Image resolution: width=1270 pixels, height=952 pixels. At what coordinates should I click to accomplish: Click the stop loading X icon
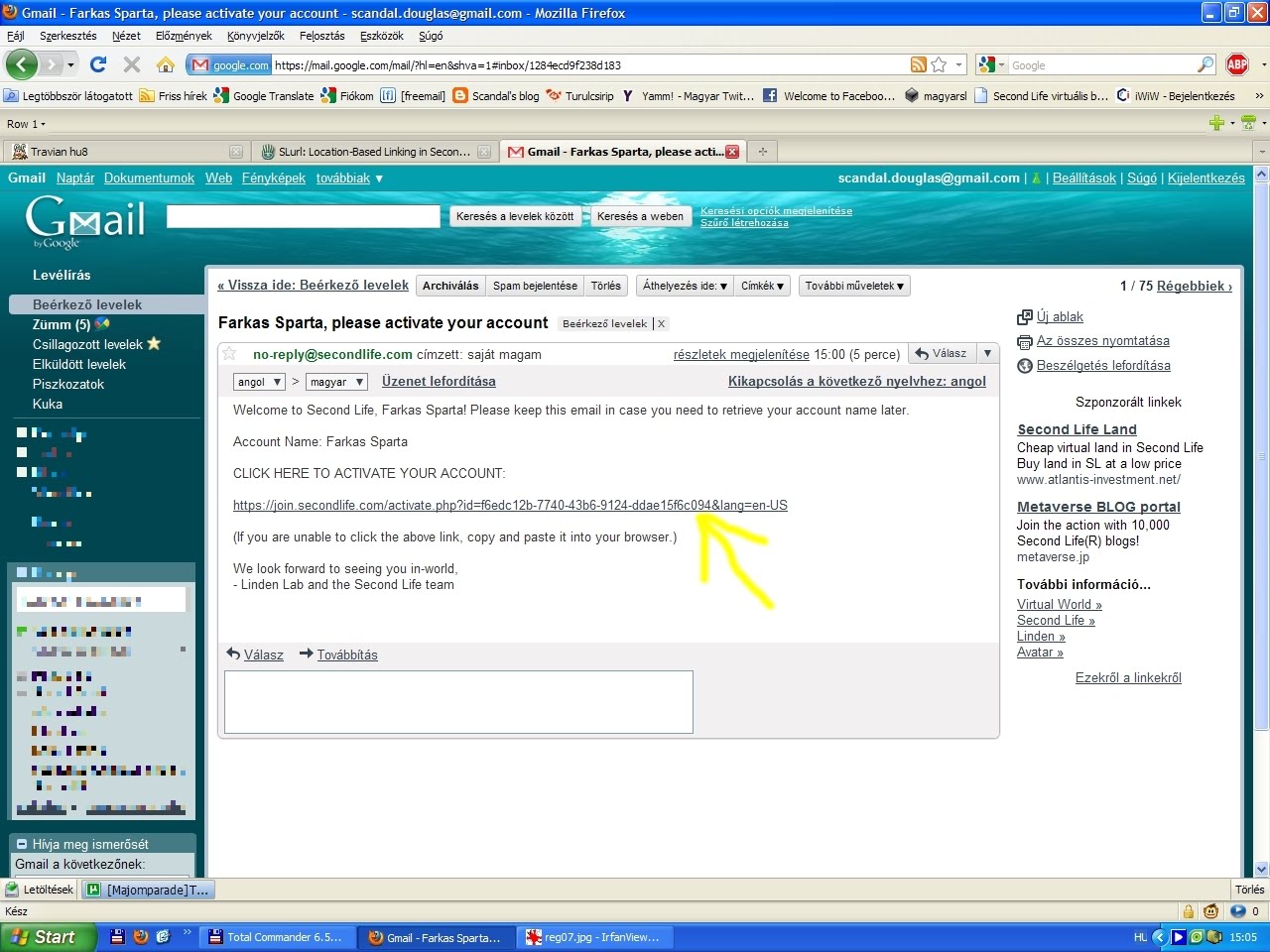[131, 64]
